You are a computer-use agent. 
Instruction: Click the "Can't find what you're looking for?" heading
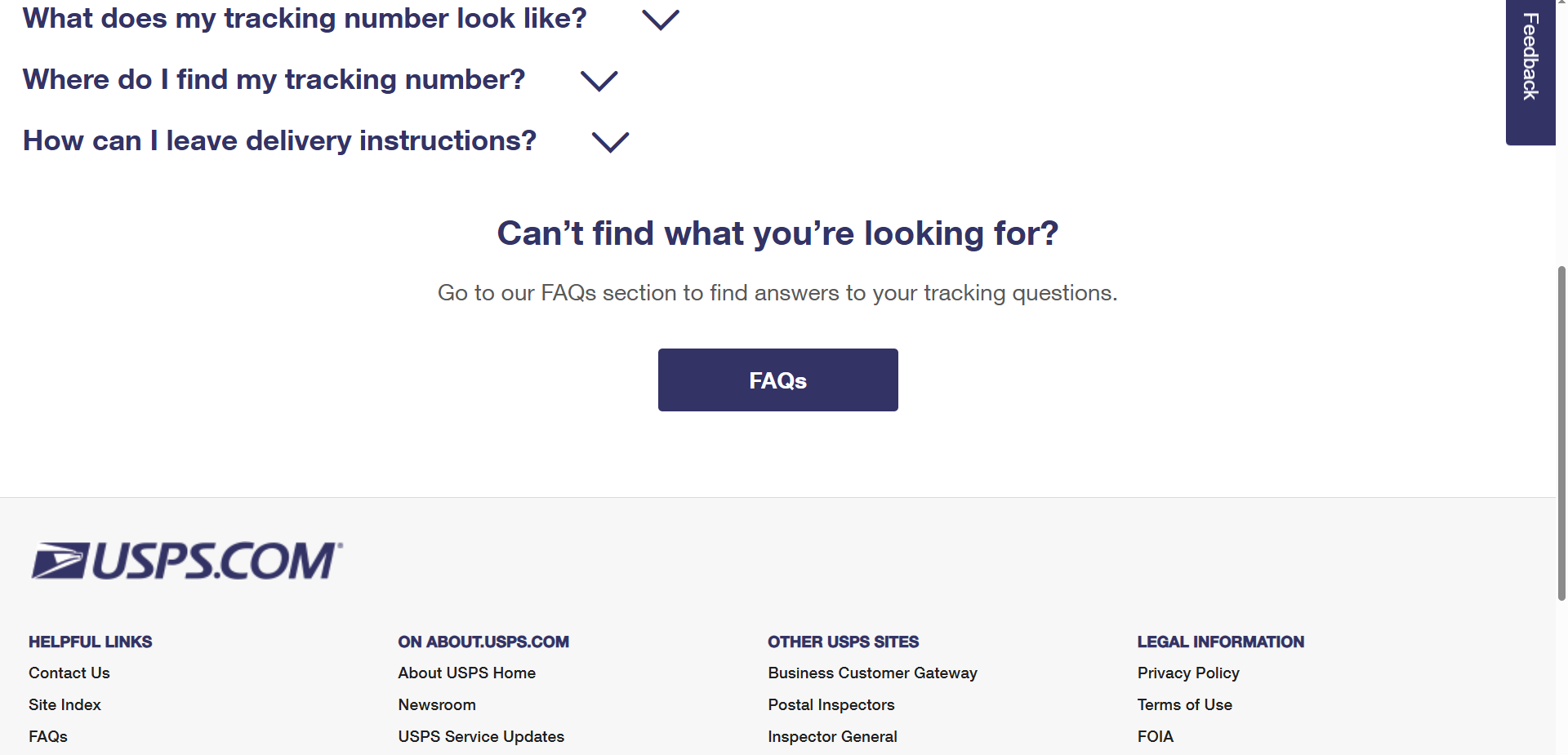pyautogui.click(x=777, y=233)
